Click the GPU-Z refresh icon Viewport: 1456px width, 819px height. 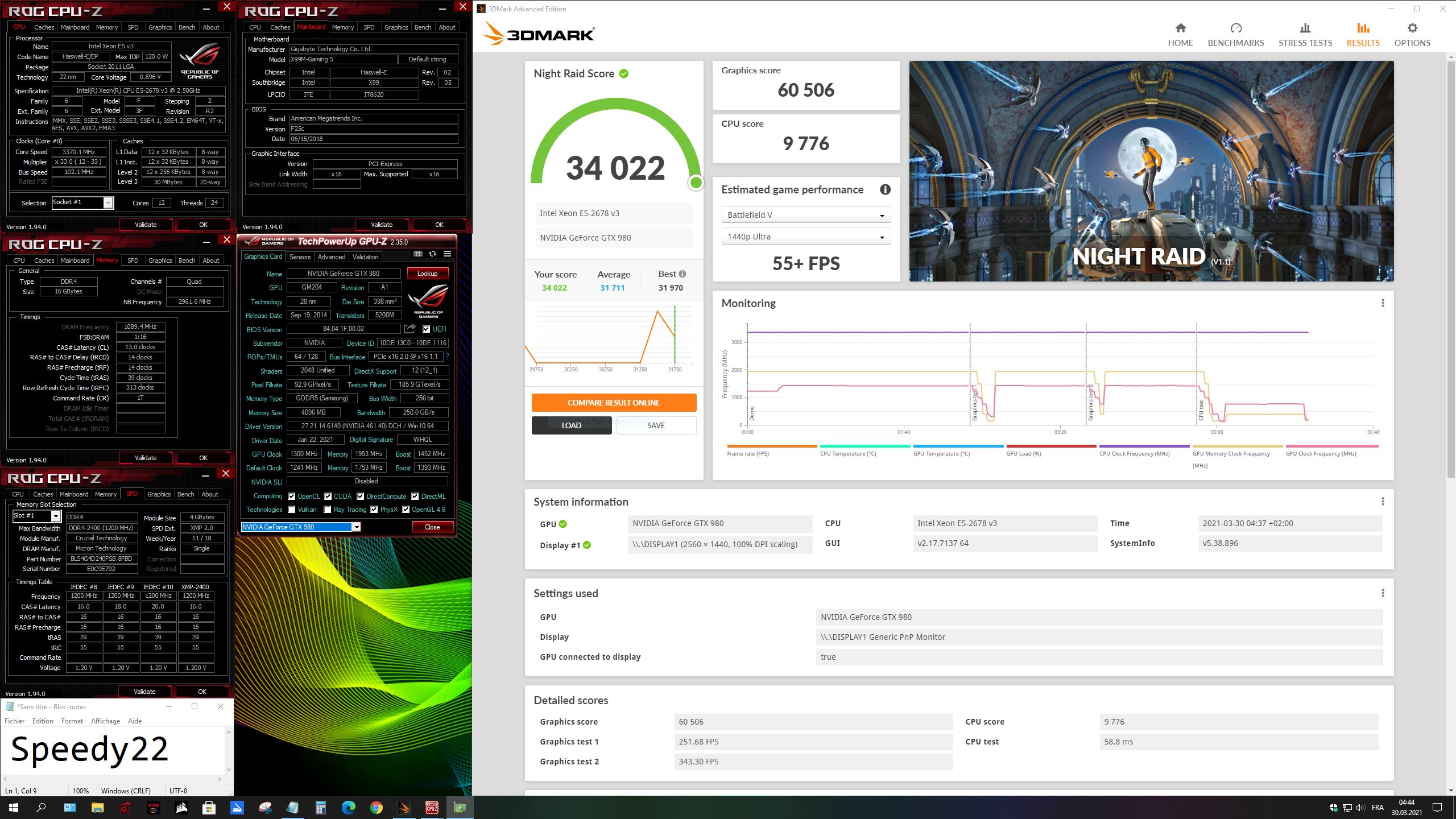(x=432, y=254)
